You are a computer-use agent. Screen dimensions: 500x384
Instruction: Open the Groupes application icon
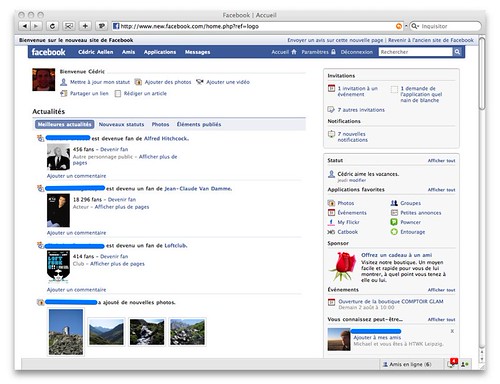coord(394,203)
